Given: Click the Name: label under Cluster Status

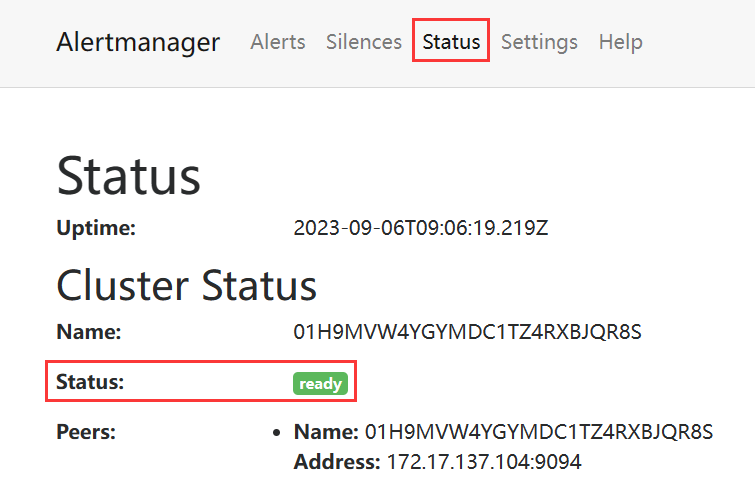Looking at the screenshot, I should [89, 332].
